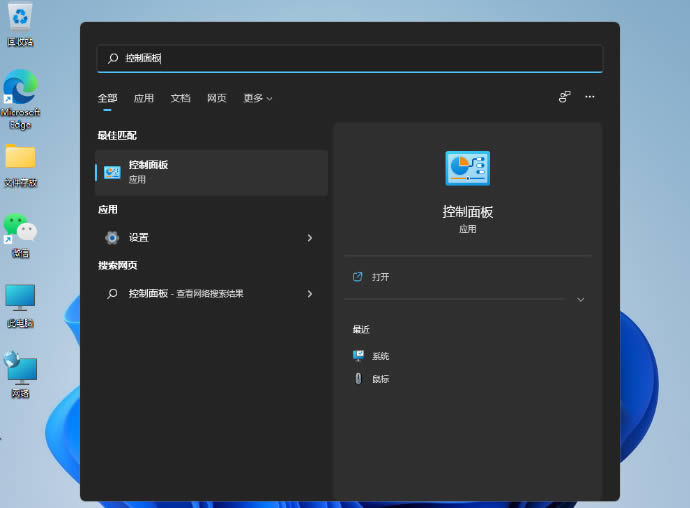Click the large 控制面板 icon in the preview pane

pos(467,169)
